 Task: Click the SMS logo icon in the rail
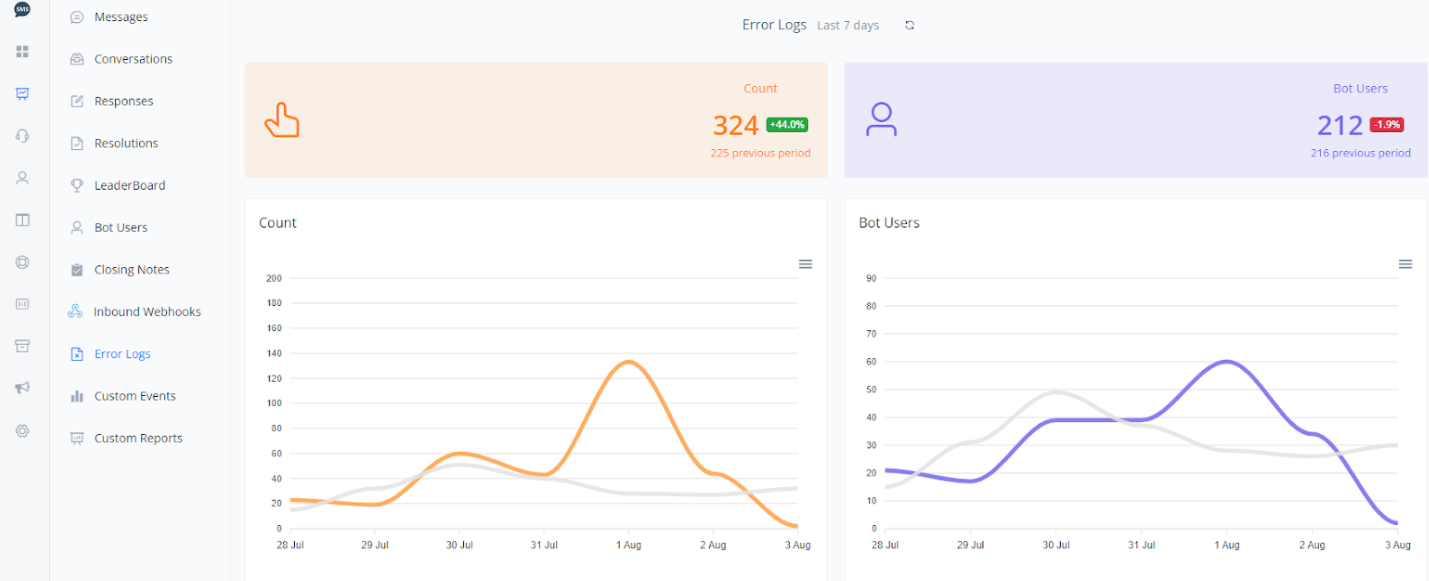[22, 9]
